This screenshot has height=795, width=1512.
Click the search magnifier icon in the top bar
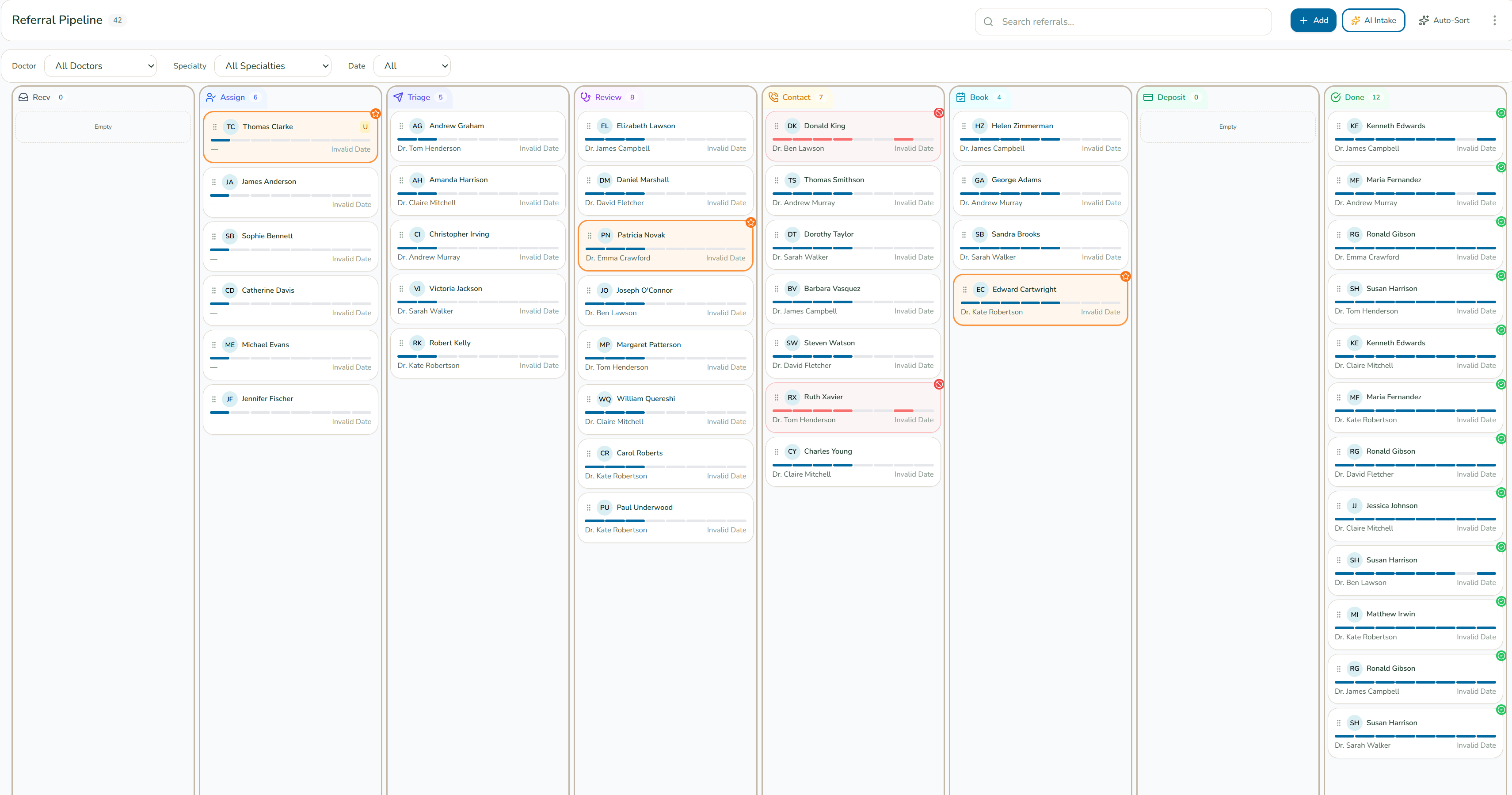coord(988,21)
